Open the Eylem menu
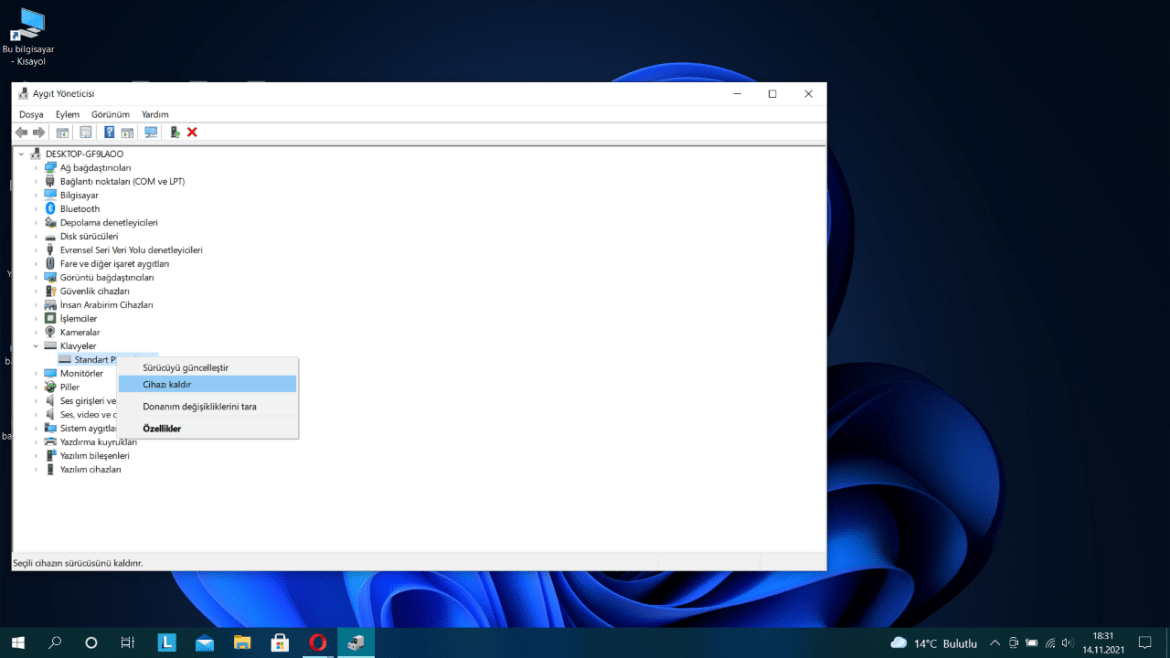Screen dimensions: 1170x658 coord(67,115)
